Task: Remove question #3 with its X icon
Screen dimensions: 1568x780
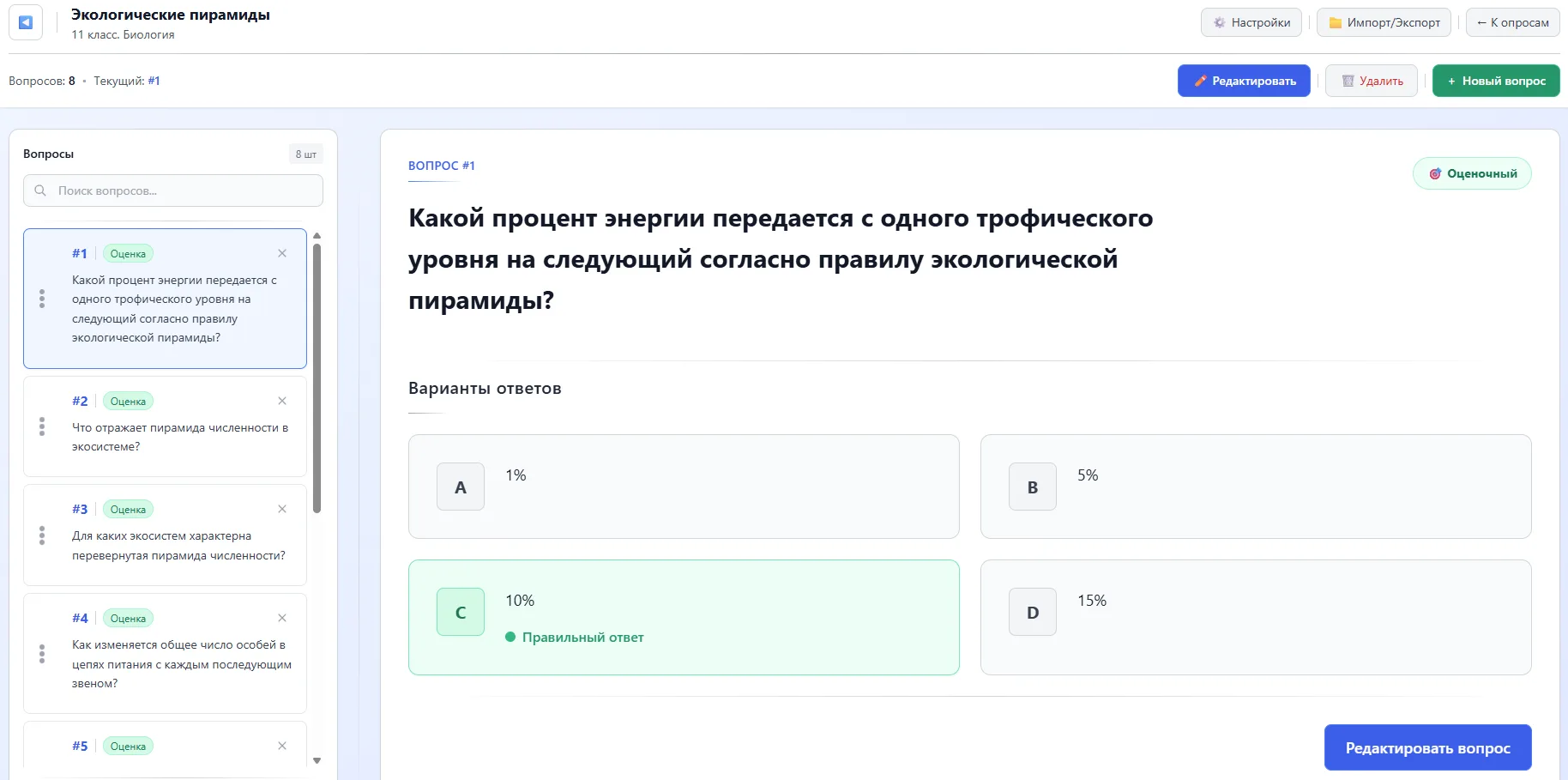Action: click(x=282, y=509)
